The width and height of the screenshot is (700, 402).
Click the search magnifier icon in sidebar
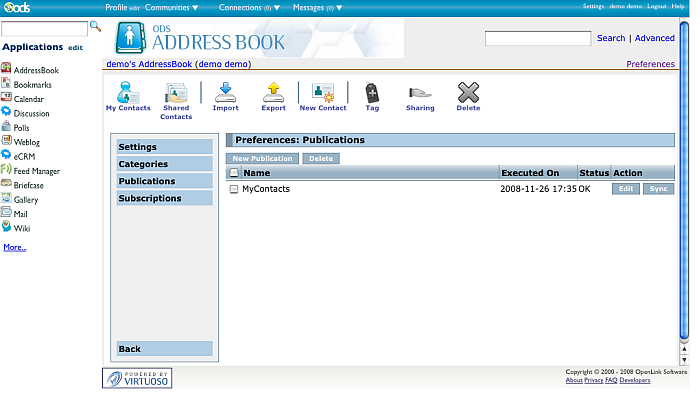click(x=96, y=26)
